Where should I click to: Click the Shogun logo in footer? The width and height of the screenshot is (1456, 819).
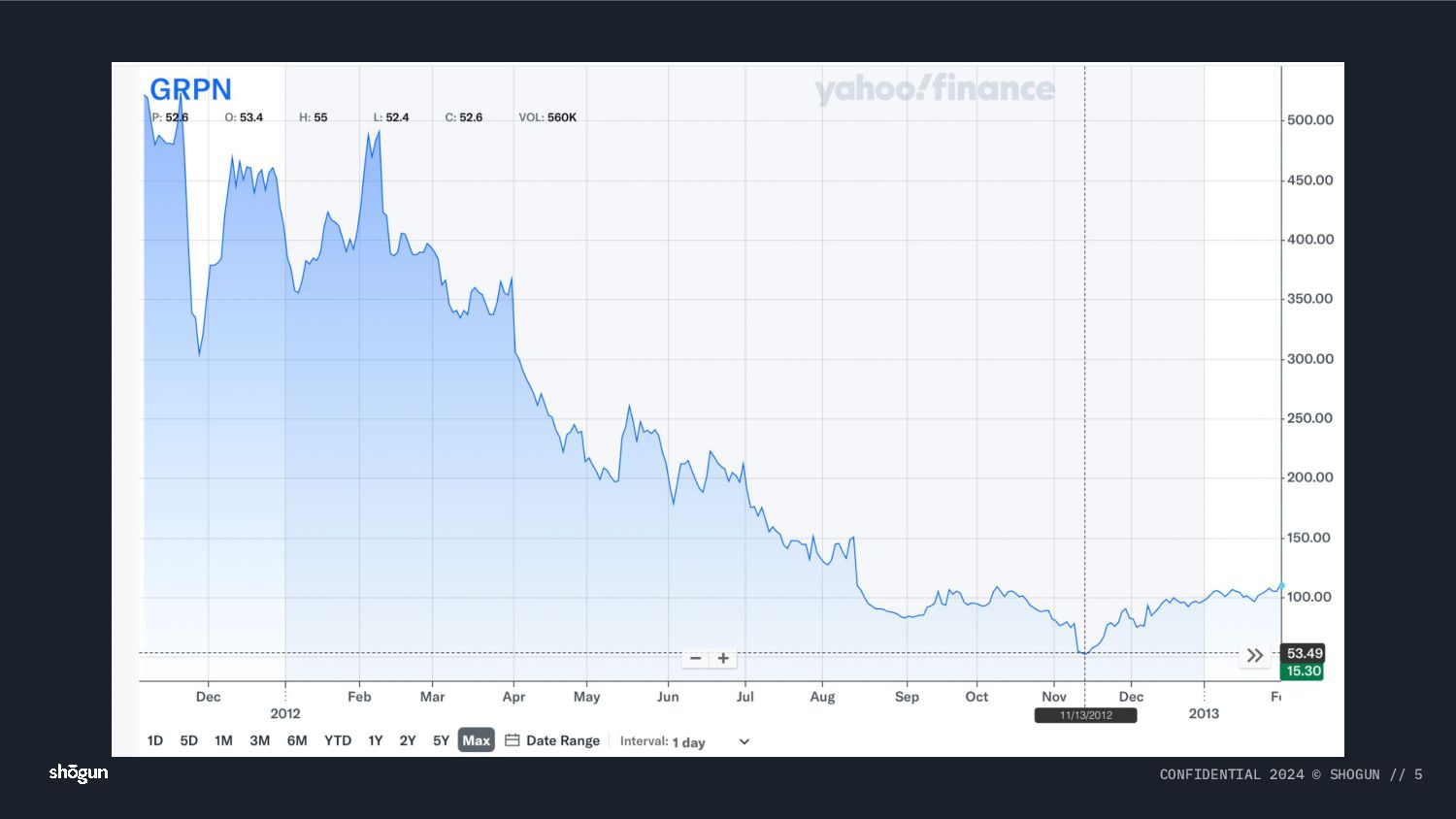[79, 773]
